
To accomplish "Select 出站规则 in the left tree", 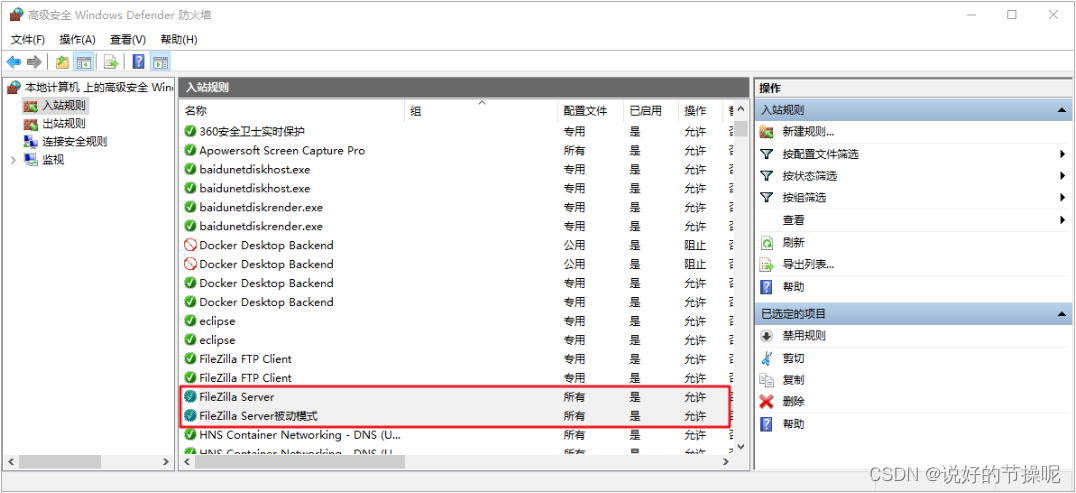I will (x=64, y=124).
